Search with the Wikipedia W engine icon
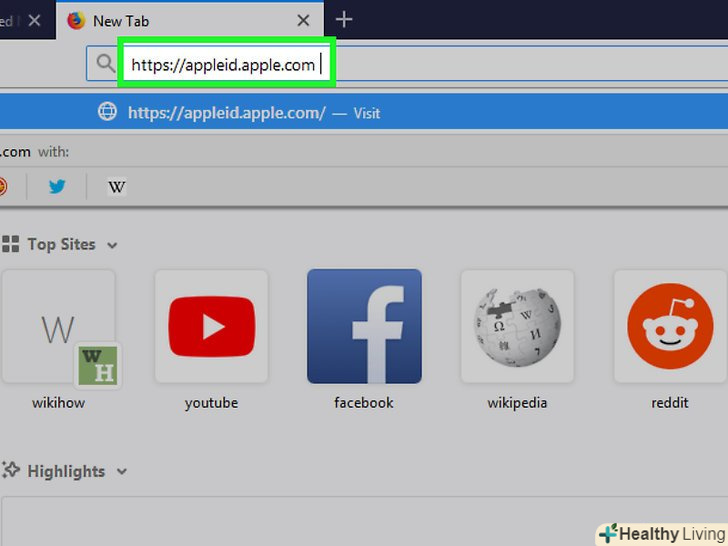This screenshot has width=728, height=546. (x=117, y=187)
